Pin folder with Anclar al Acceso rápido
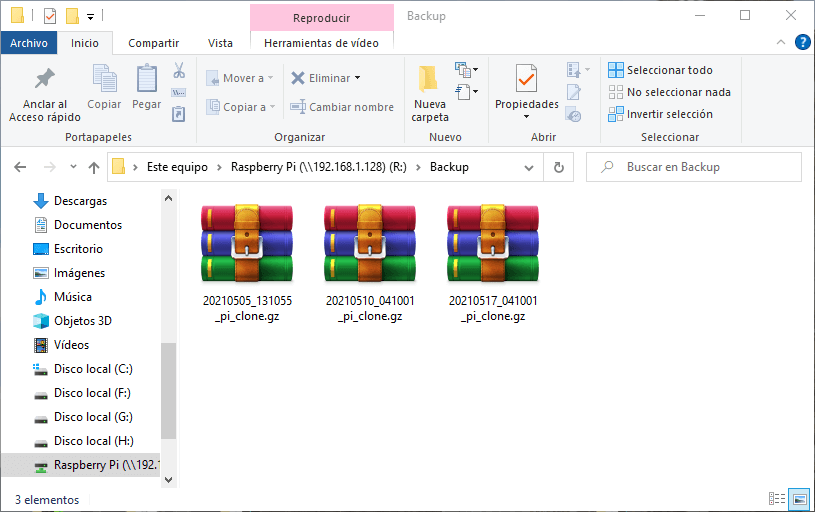Screen dimensions: 815x512 [45, 94]
